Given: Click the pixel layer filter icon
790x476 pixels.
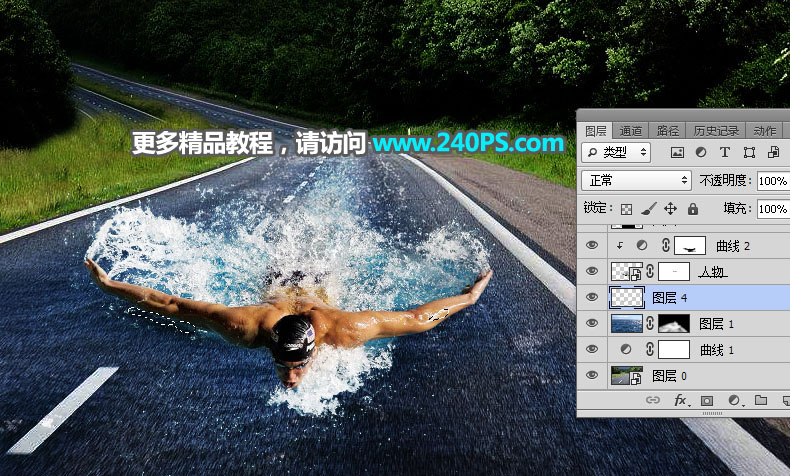Looking at the screenshot, I should [677, 153].
